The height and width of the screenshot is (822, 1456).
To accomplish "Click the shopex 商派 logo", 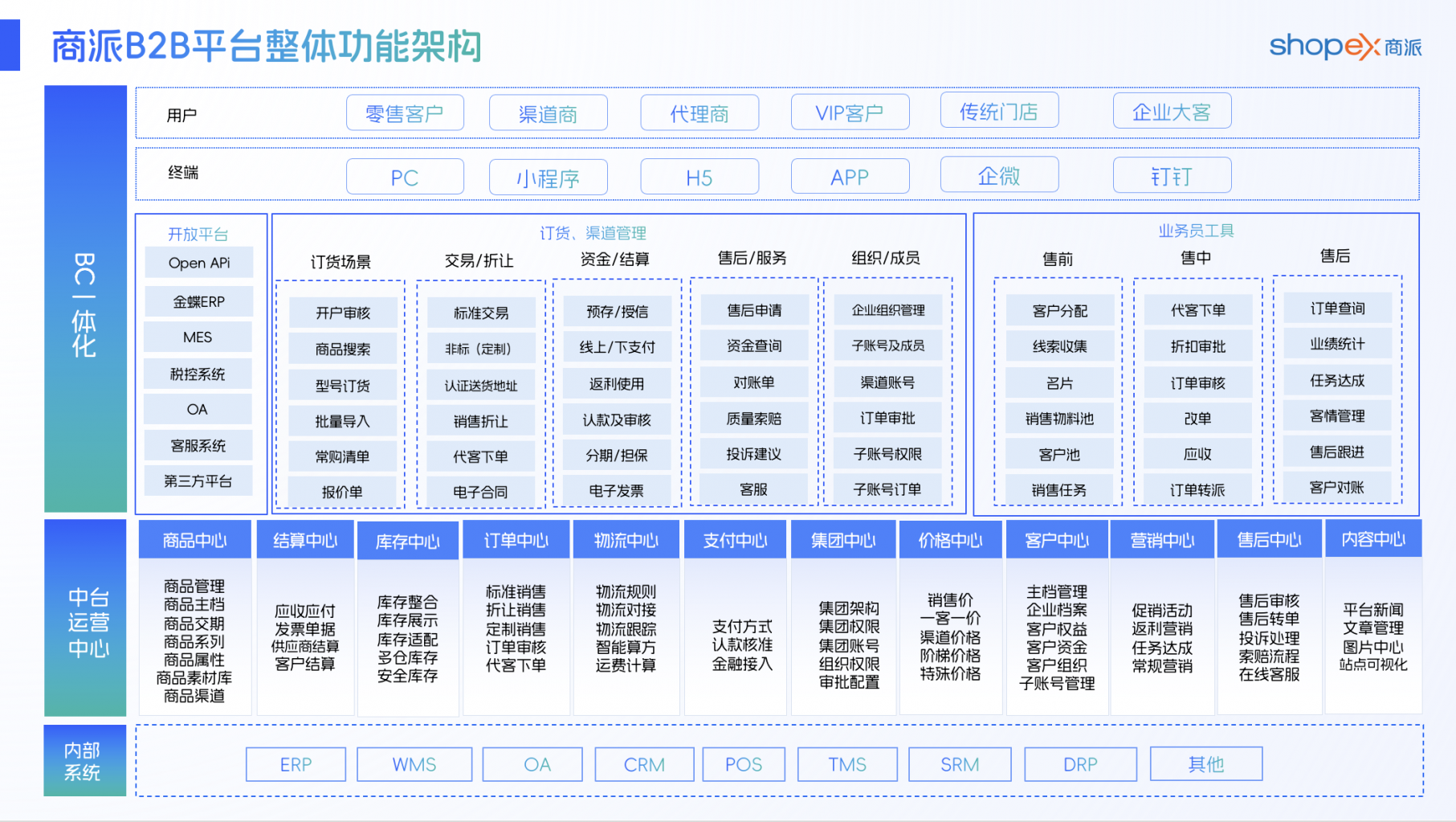I will (1345, 46).
